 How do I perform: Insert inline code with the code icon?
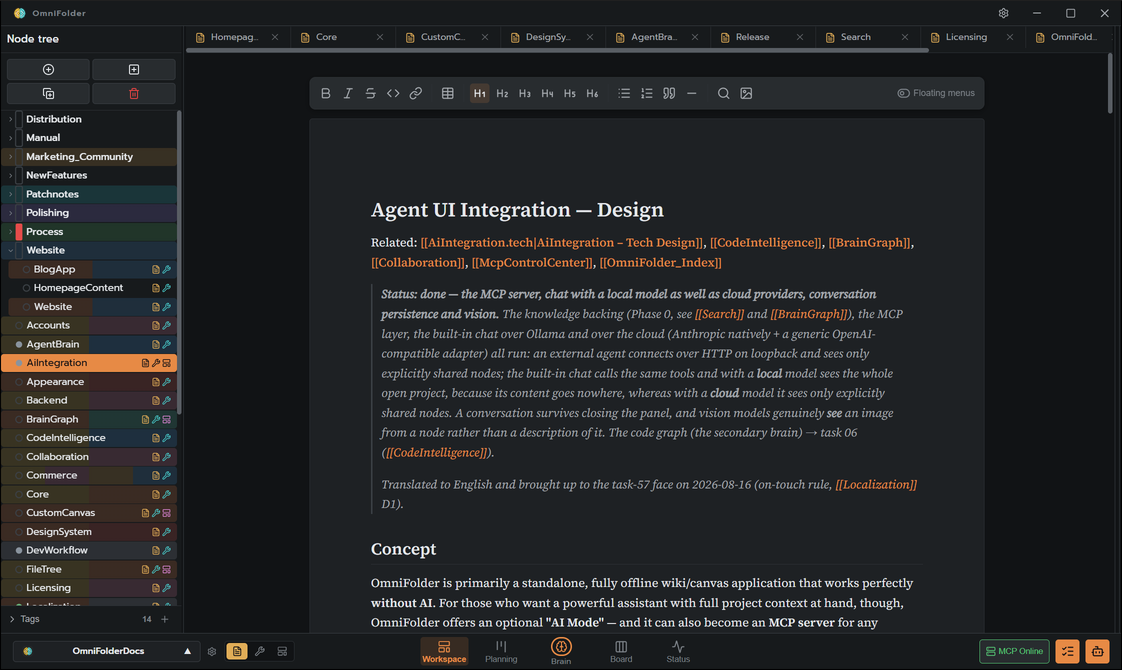pos(393,93)
